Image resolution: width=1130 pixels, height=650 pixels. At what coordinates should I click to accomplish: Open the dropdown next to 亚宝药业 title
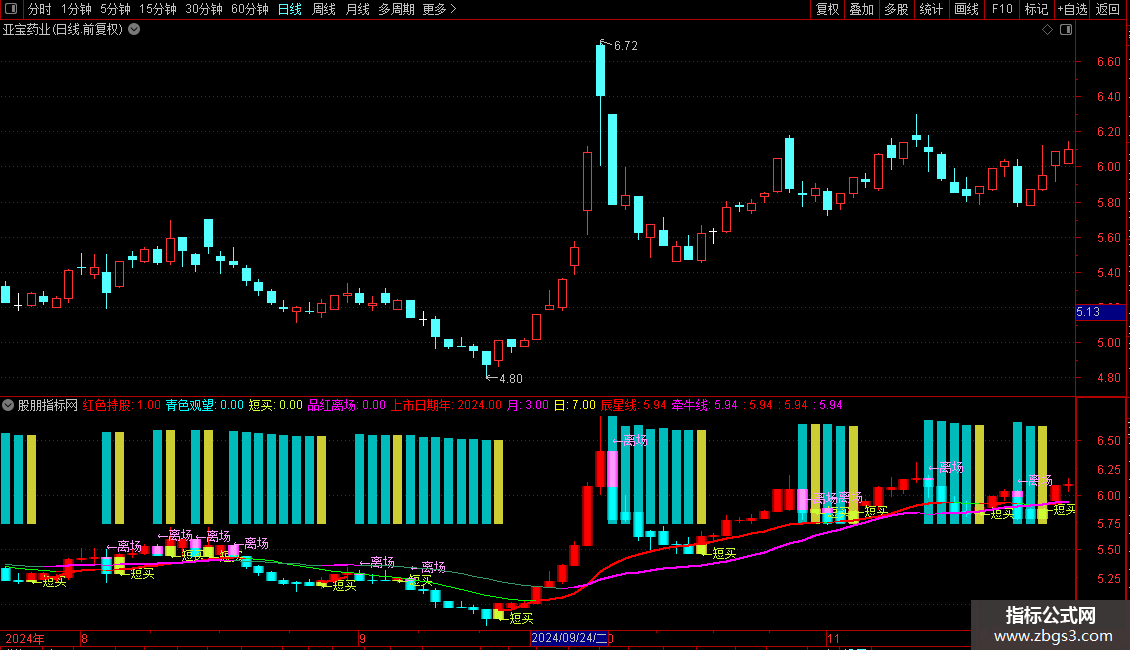[134, 30]
